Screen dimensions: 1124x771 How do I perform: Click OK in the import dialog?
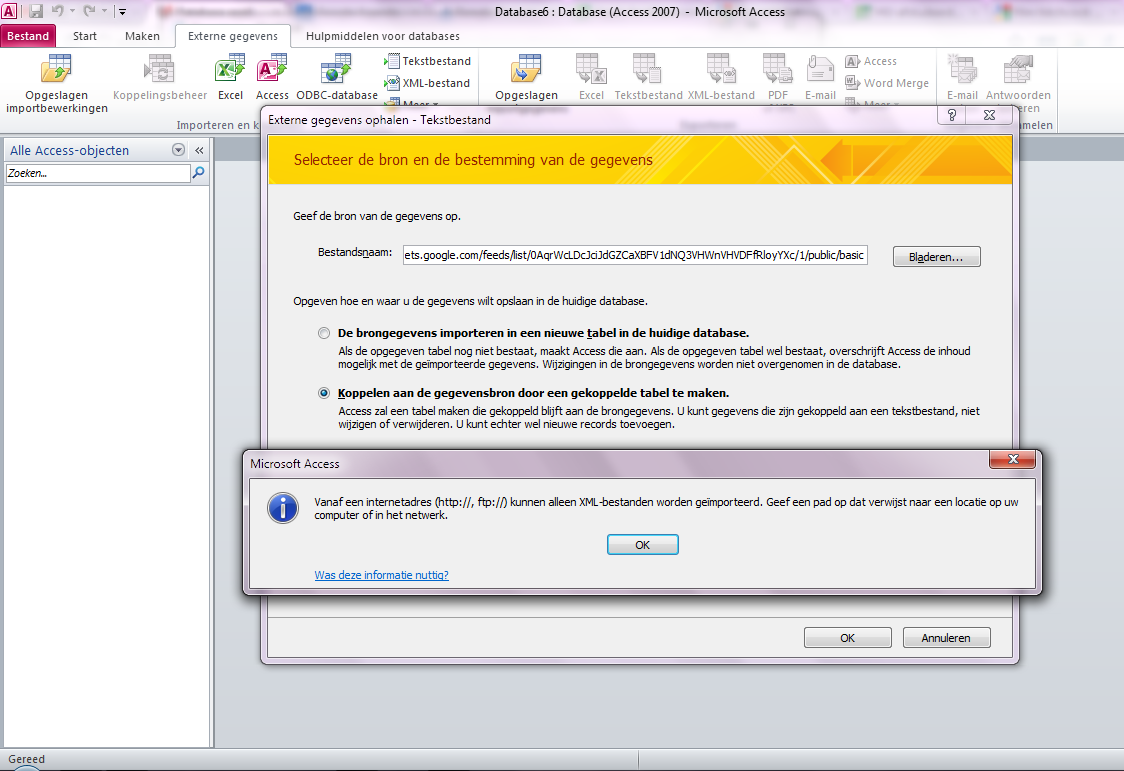pyautogui.click(x=847, y=638)
